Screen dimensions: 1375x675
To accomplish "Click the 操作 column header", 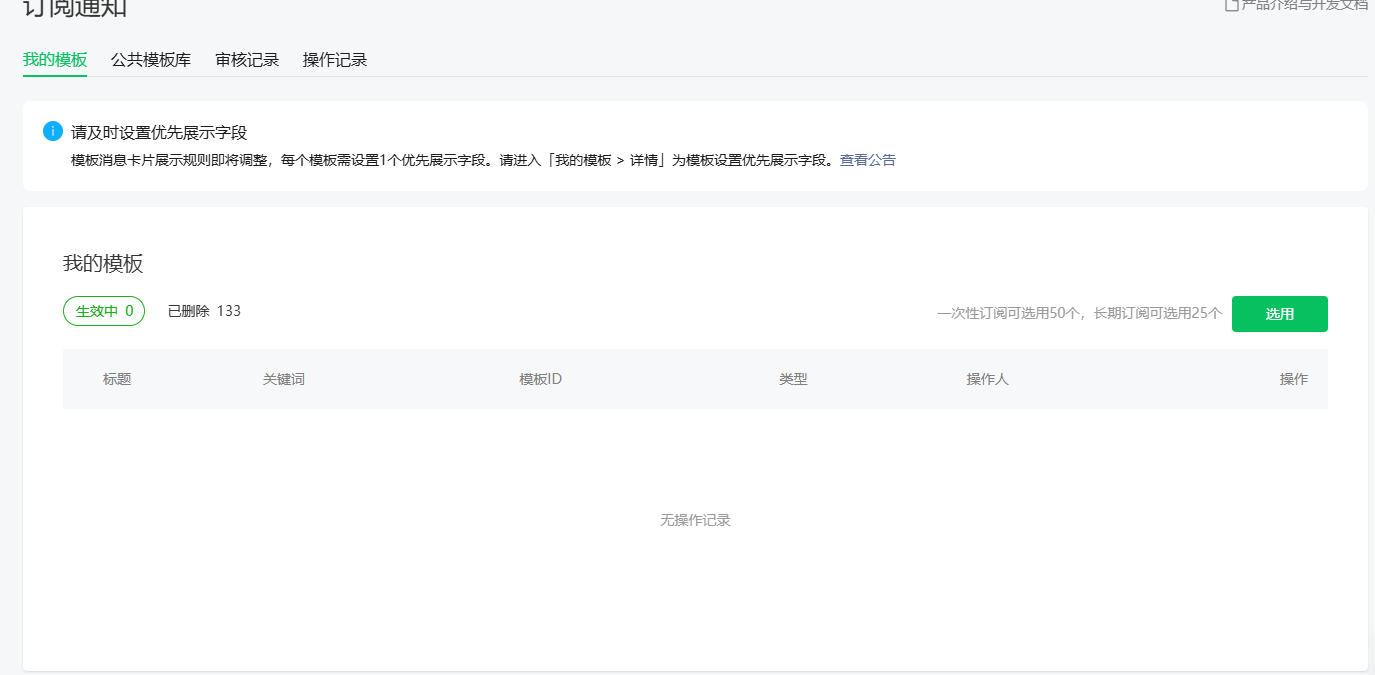I will click(x=1294, y=379).
